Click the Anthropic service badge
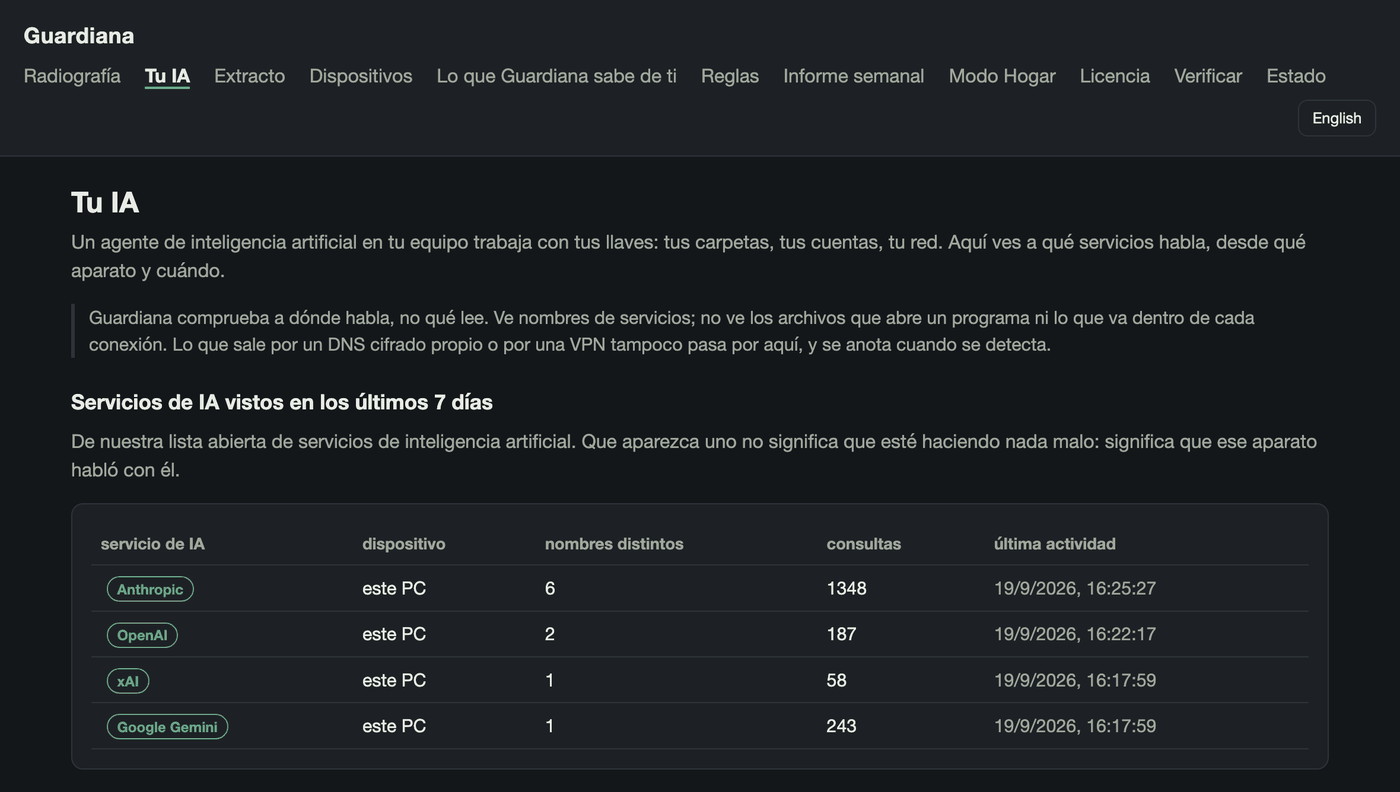 point(150,589)
